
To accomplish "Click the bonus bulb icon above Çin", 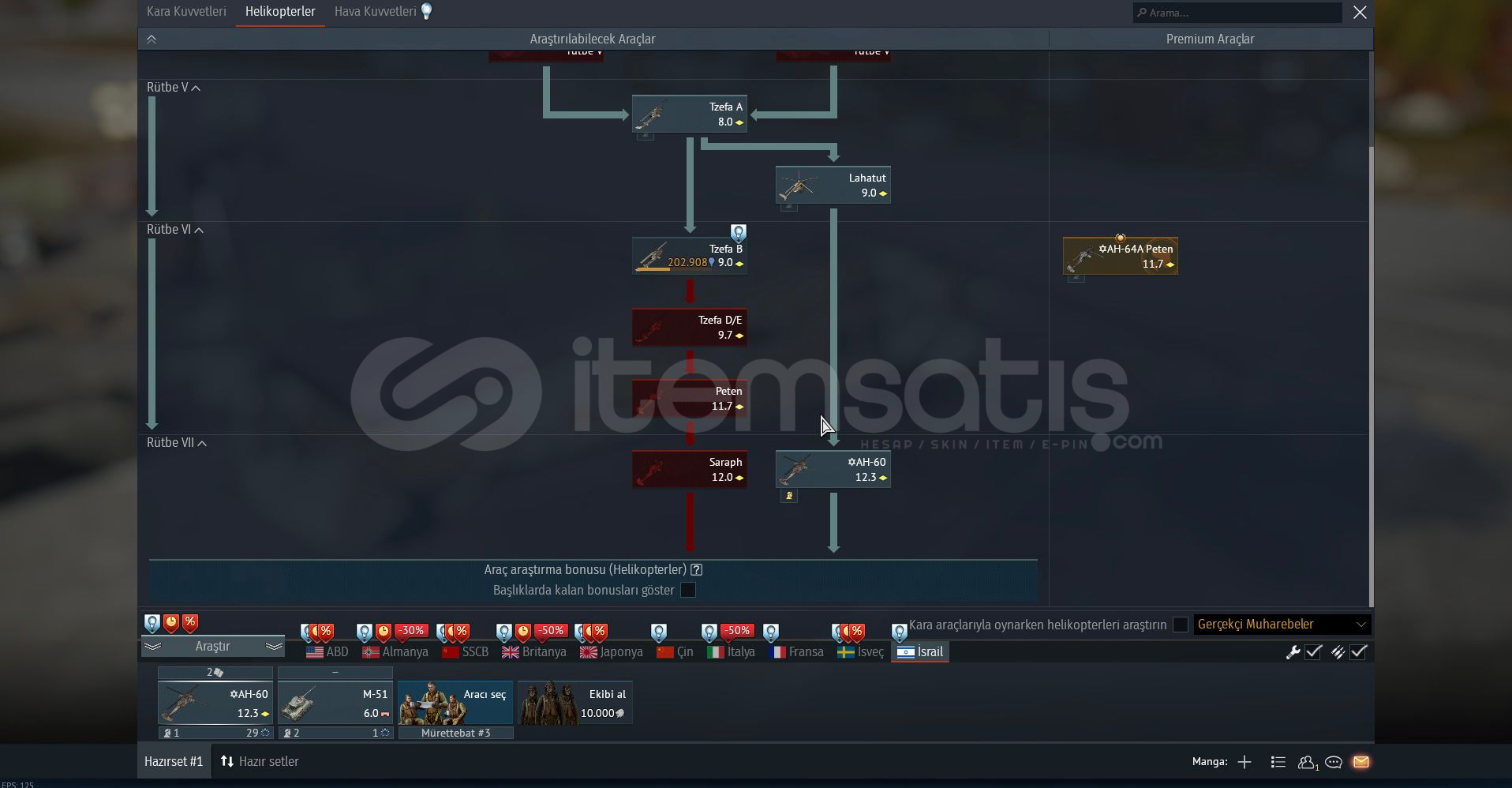I will [659, 632].
